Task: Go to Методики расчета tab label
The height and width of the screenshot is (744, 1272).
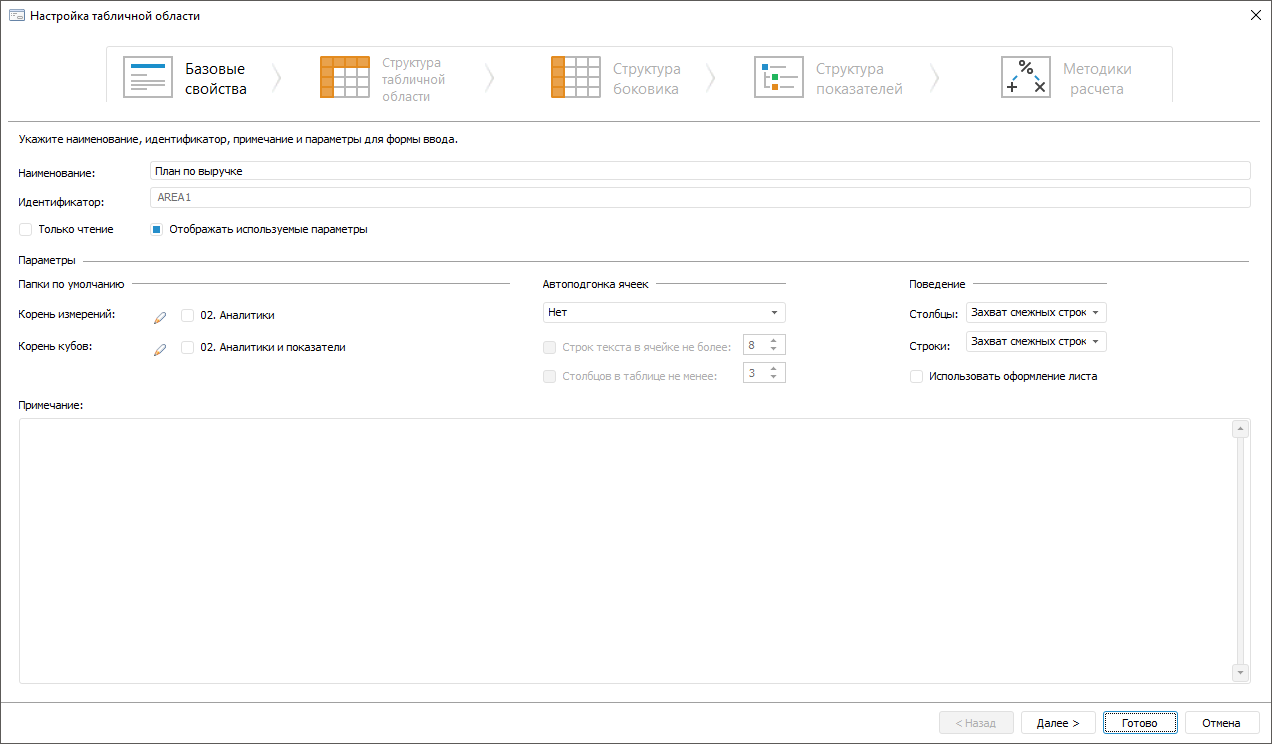Action: coord(1097,79)
